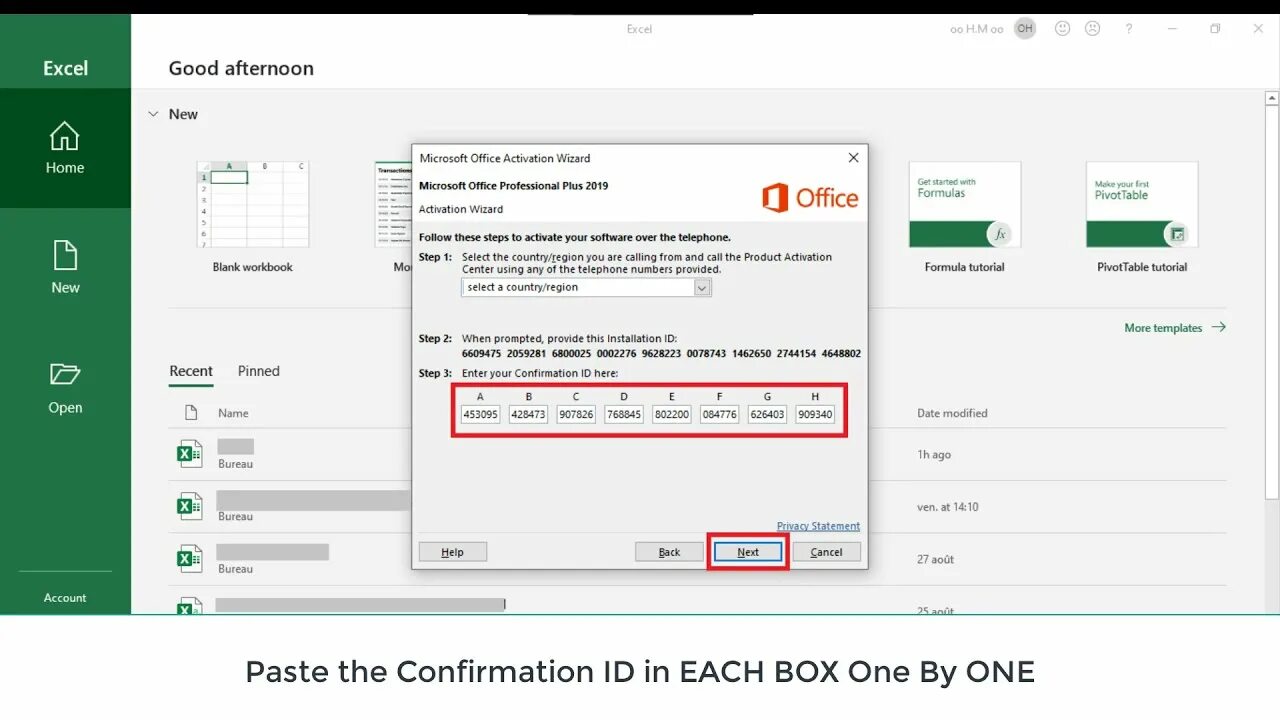This screenshot has width=1280, height=720.
Task: Click Confirmation ID field H
Action: tap(815, 414)
